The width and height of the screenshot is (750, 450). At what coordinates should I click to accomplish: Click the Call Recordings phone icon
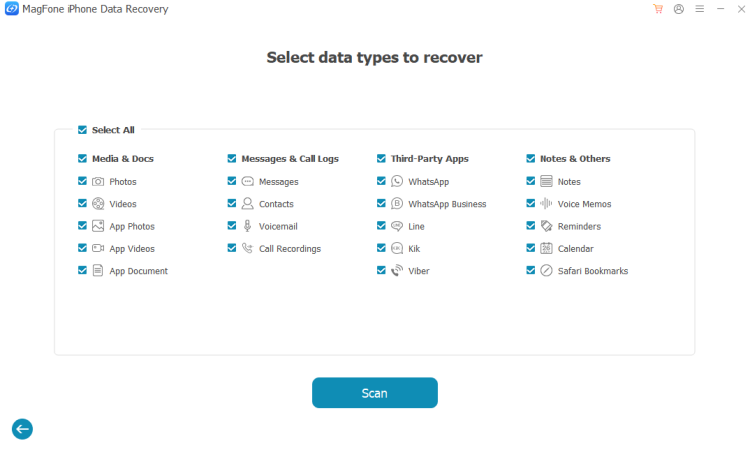coord(247,248)
